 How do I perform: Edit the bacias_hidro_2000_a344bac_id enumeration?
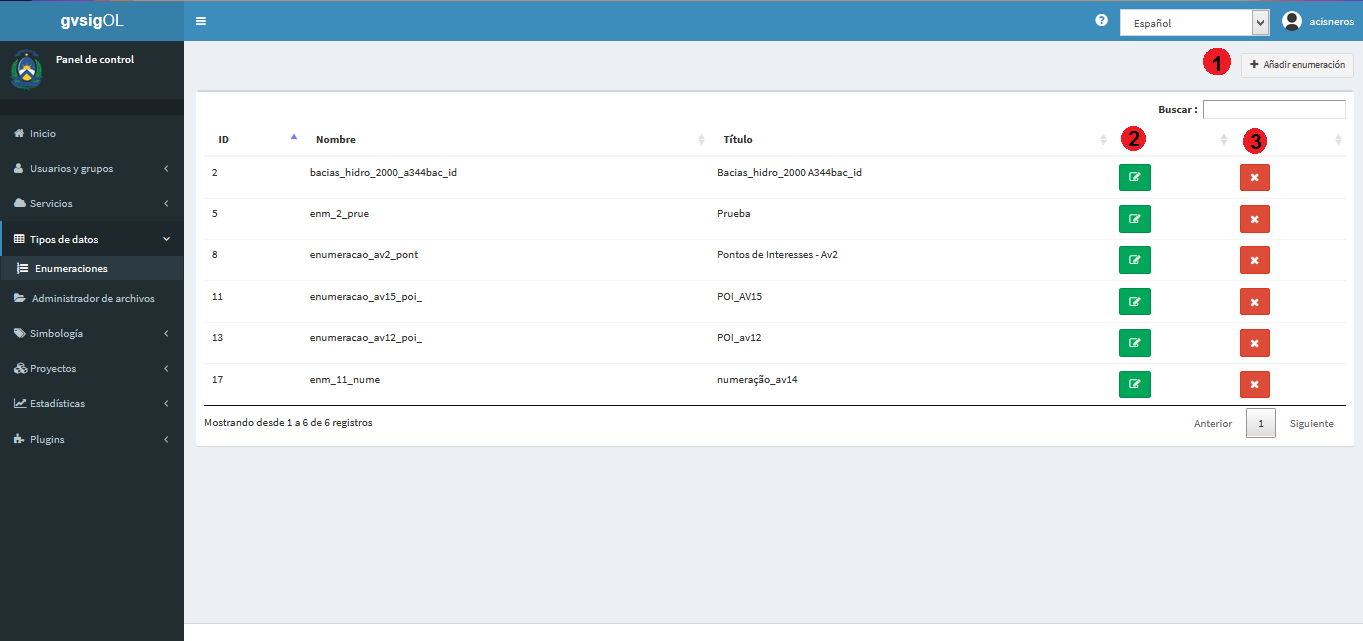click(x=1134, y=177)
